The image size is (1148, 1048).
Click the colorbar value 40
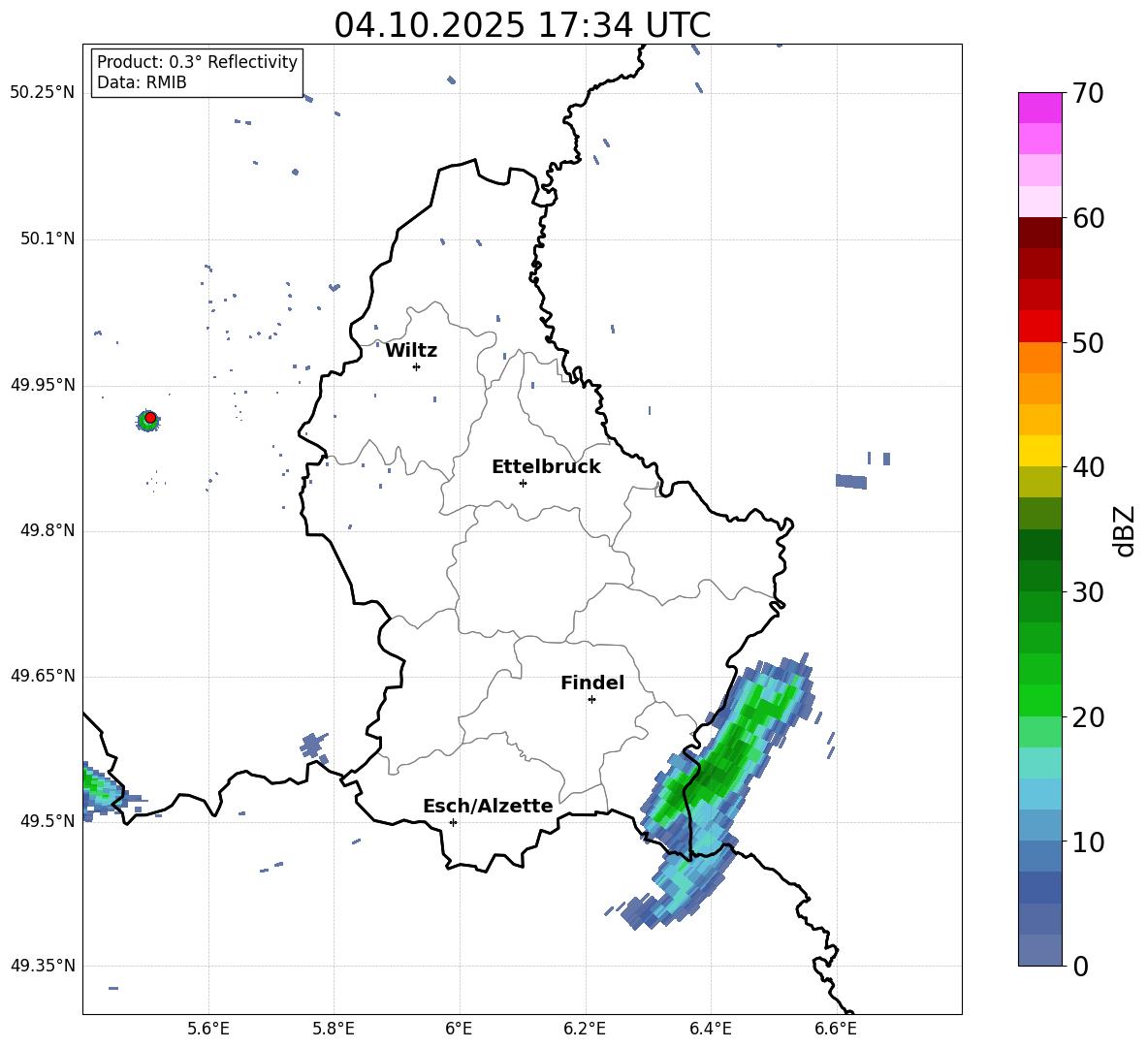point(1089,467)
